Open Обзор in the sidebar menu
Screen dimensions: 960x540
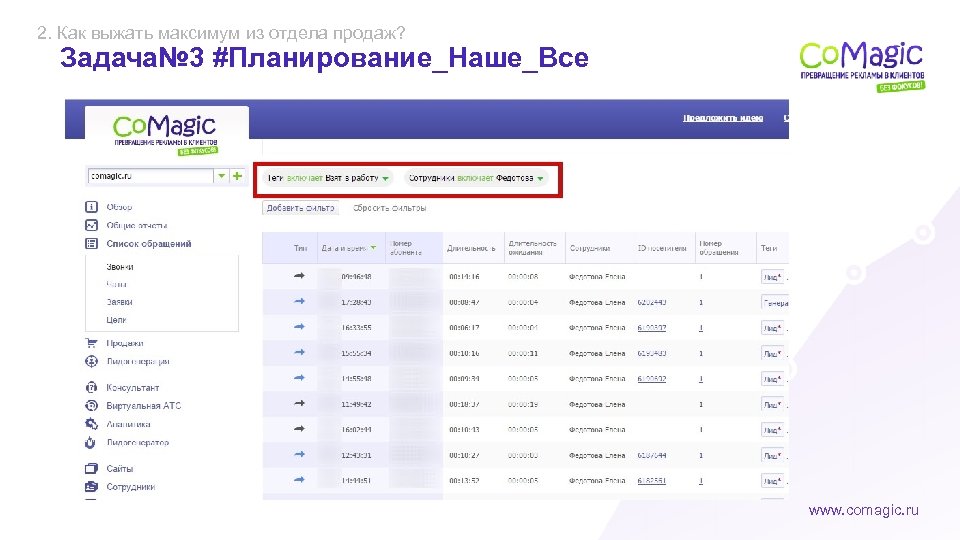pyautogui.click(x=119, y=207)
